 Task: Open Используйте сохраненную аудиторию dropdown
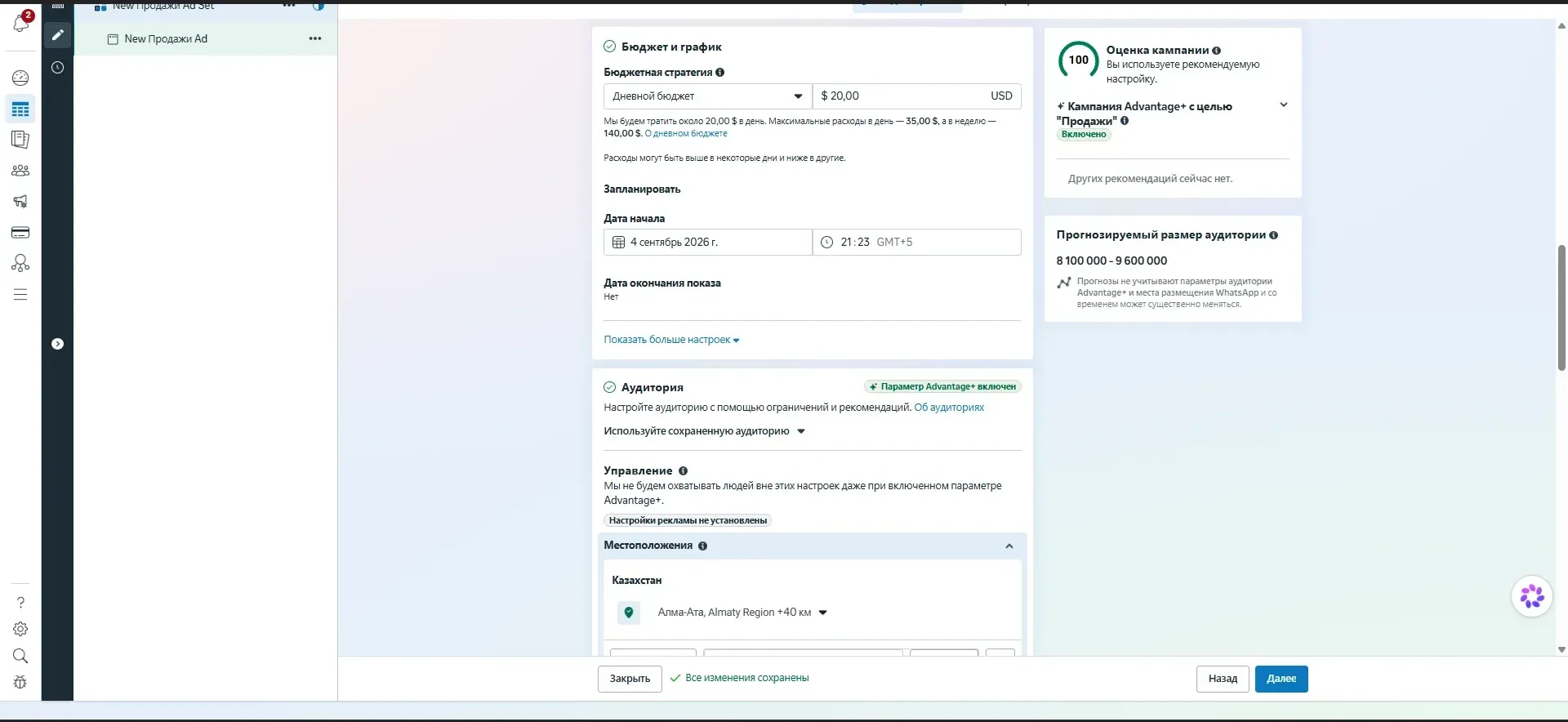(x=704, y=431)
